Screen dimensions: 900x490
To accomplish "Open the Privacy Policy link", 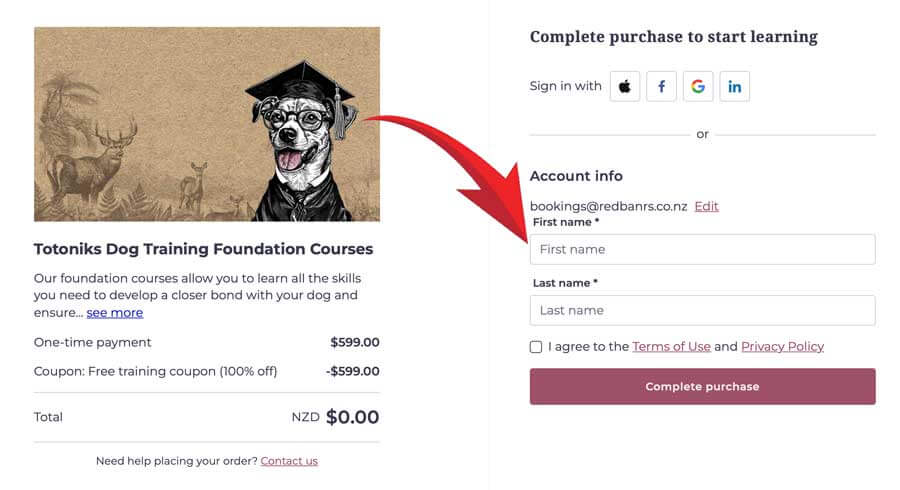I will coord(782,347).
